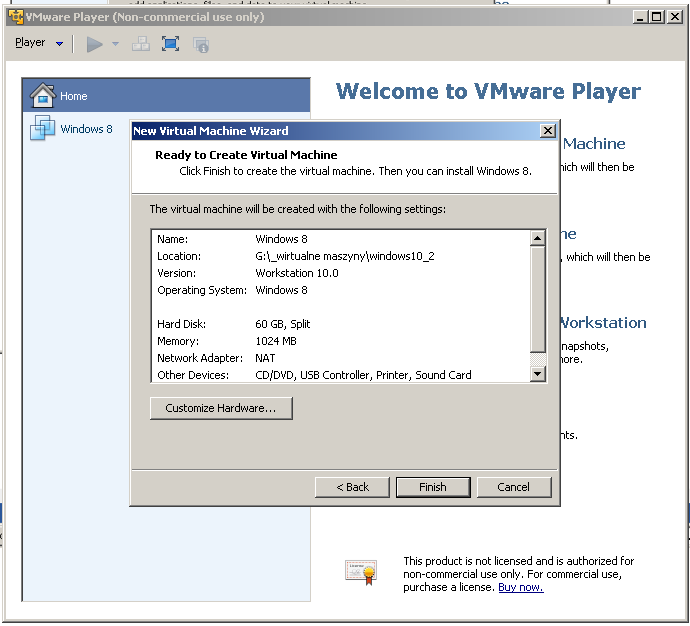Enter full screen mode via toolbar icon
The width and height of the screenshot is (690, 626).
pos(170,44)
